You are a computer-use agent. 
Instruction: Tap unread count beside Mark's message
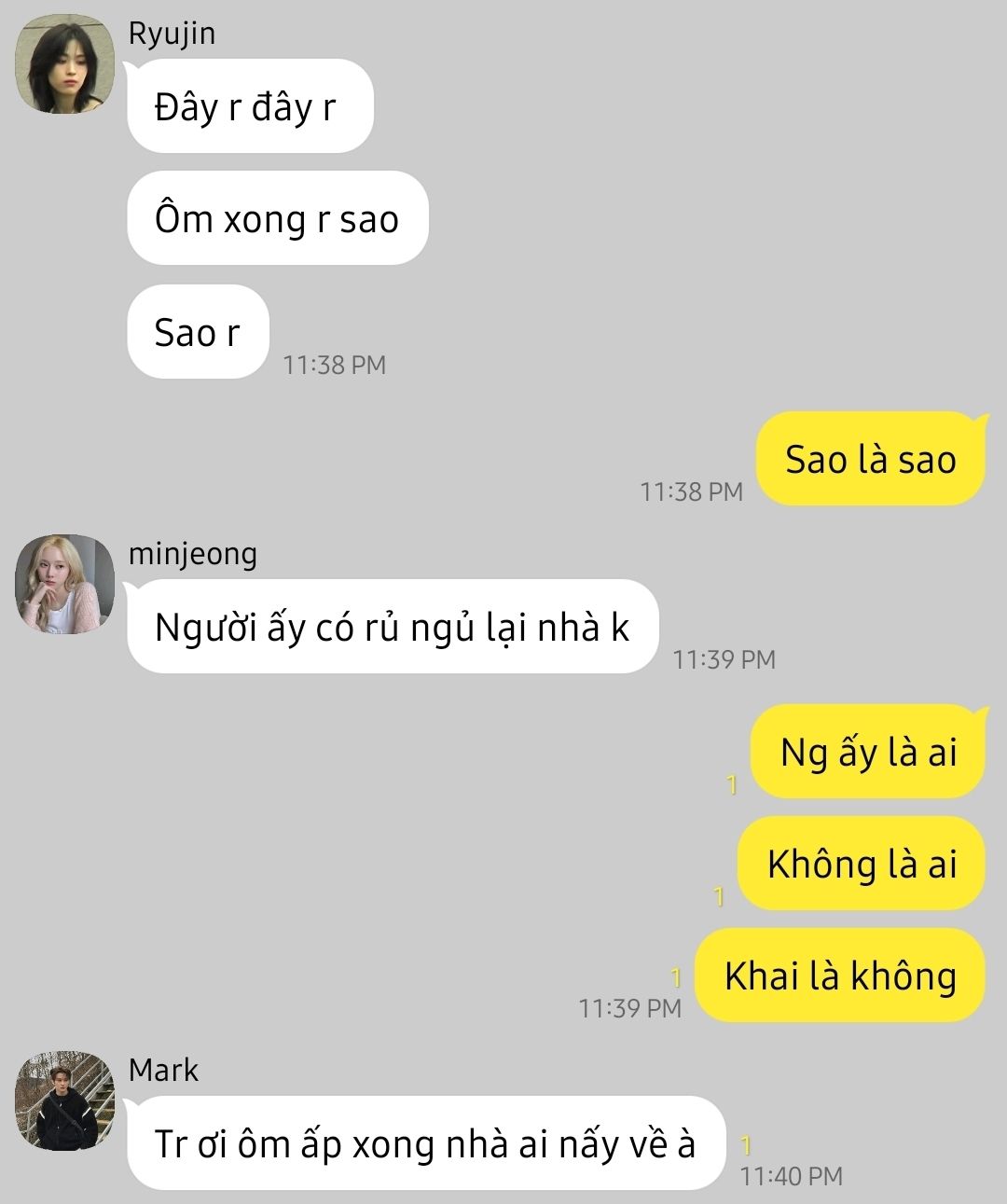746,1145
